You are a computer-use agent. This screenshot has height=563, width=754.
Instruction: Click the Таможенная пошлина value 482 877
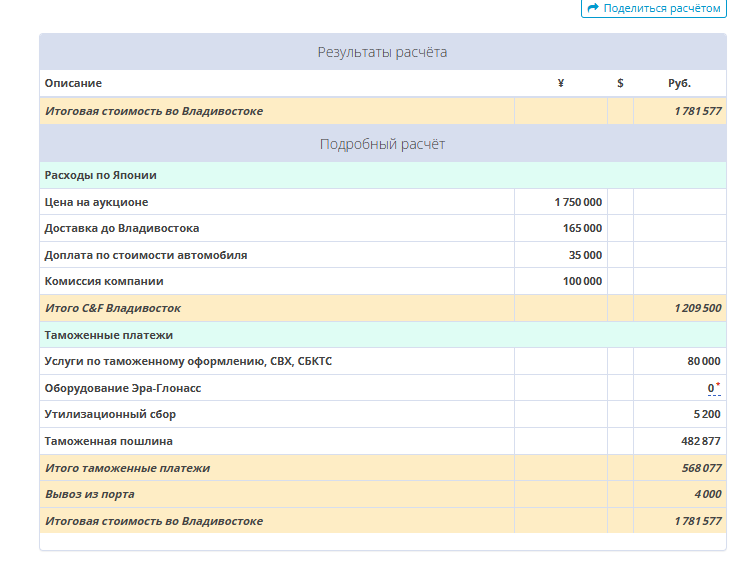click(701, 441)
